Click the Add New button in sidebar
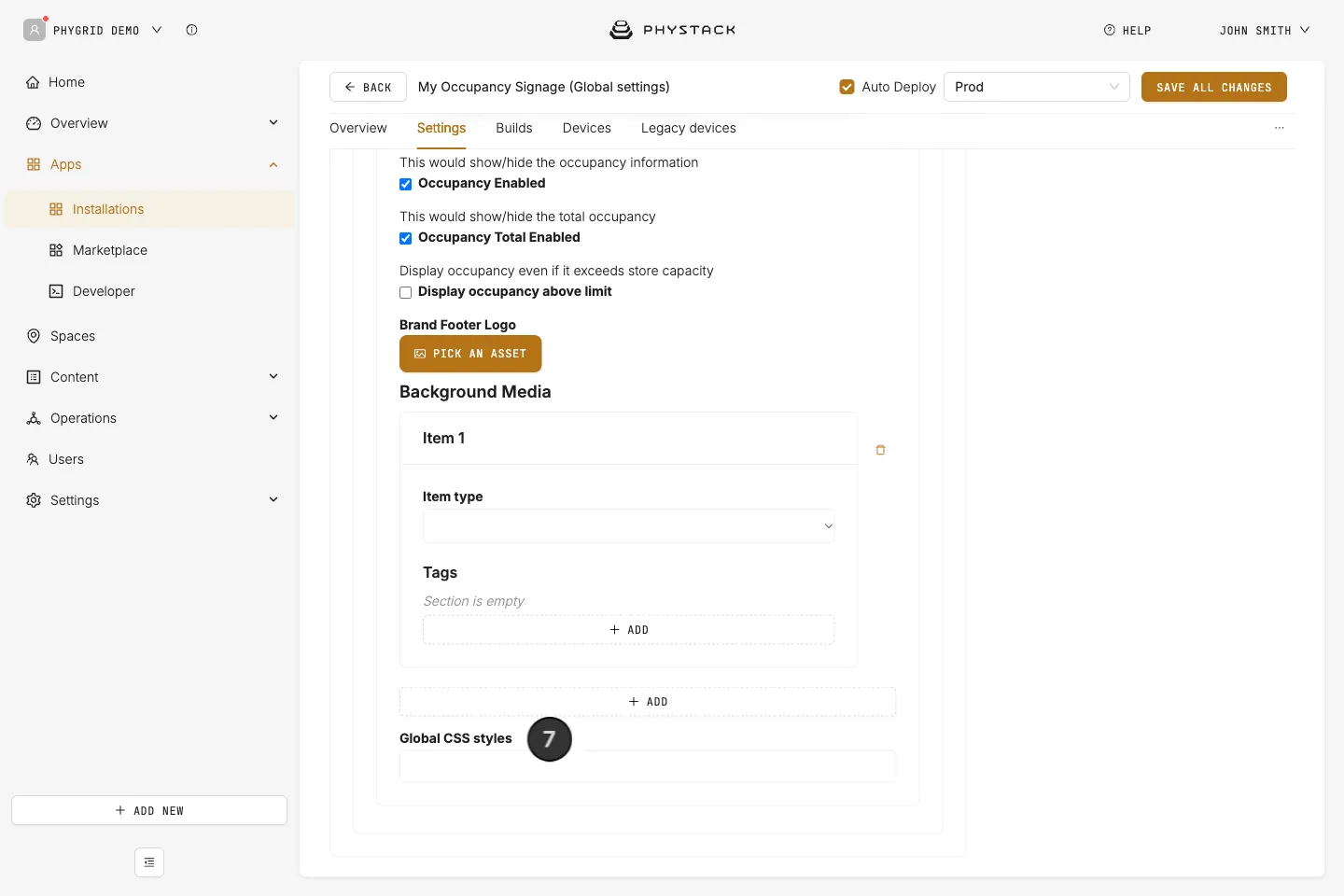 (x=149, y=810)
